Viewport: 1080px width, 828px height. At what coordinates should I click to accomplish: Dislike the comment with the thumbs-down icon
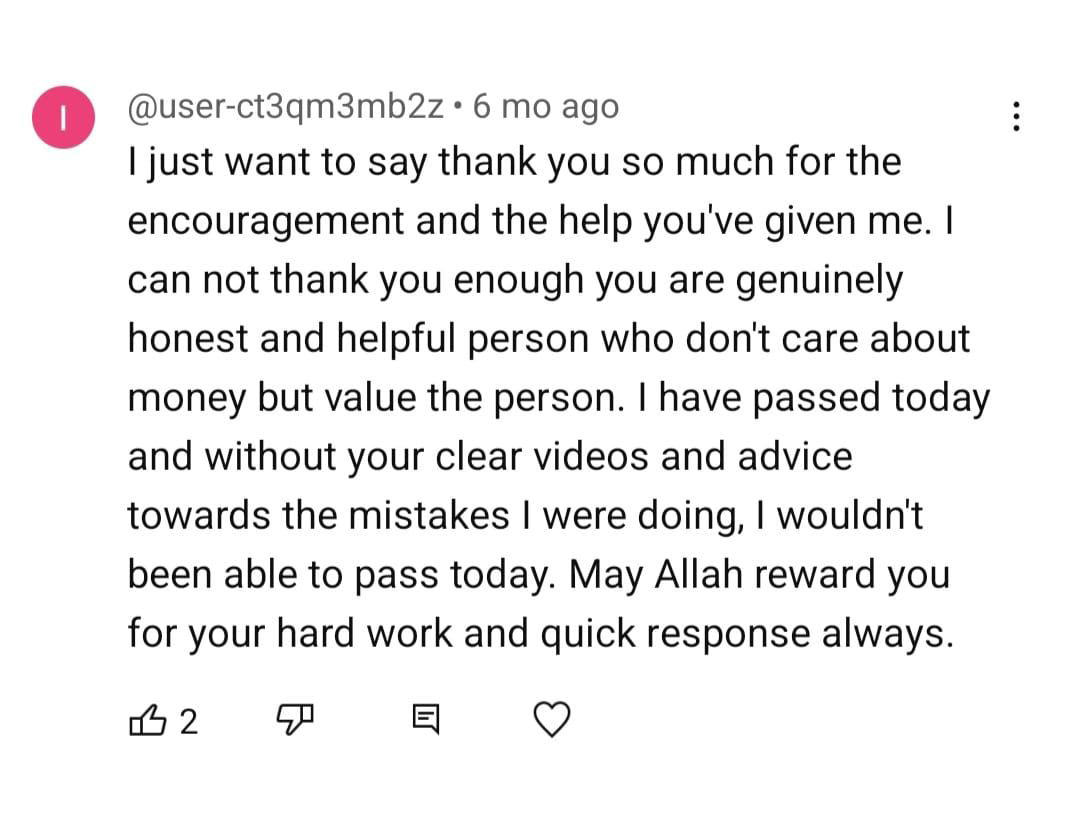click(x=295, y=721)
